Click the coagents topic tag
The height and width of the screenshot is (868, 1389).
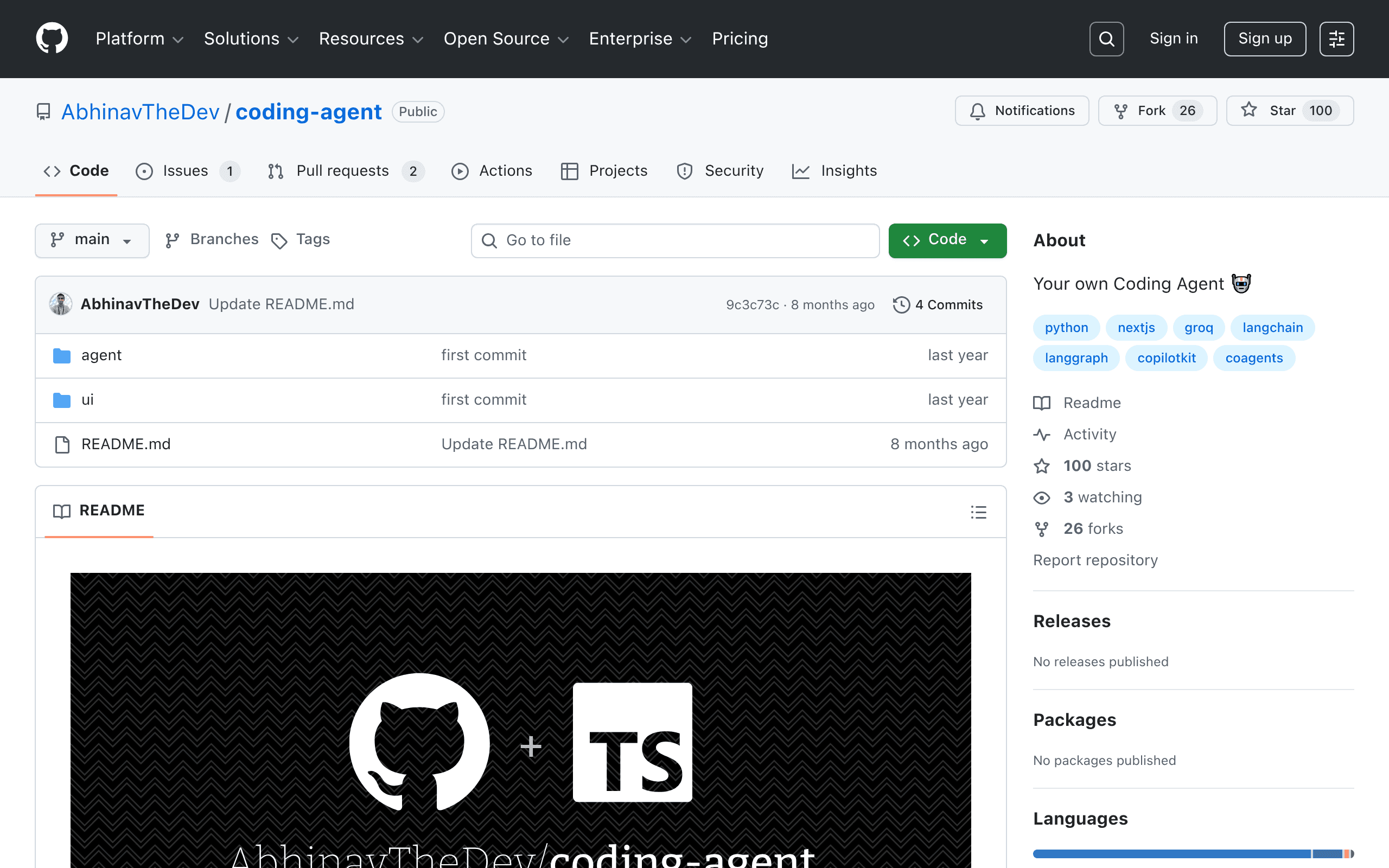pyautogui.click(x=1254, y=358)
